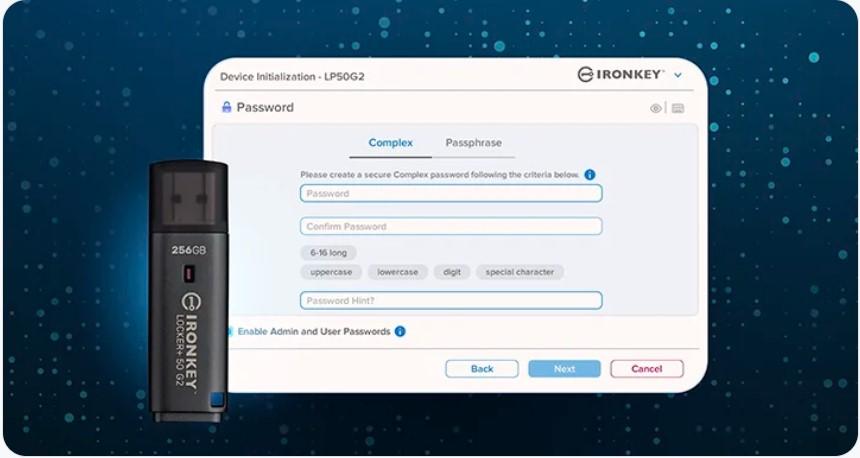Click the 6-16 long criteria chip
The image size is (860, 458).
point(329,253)
